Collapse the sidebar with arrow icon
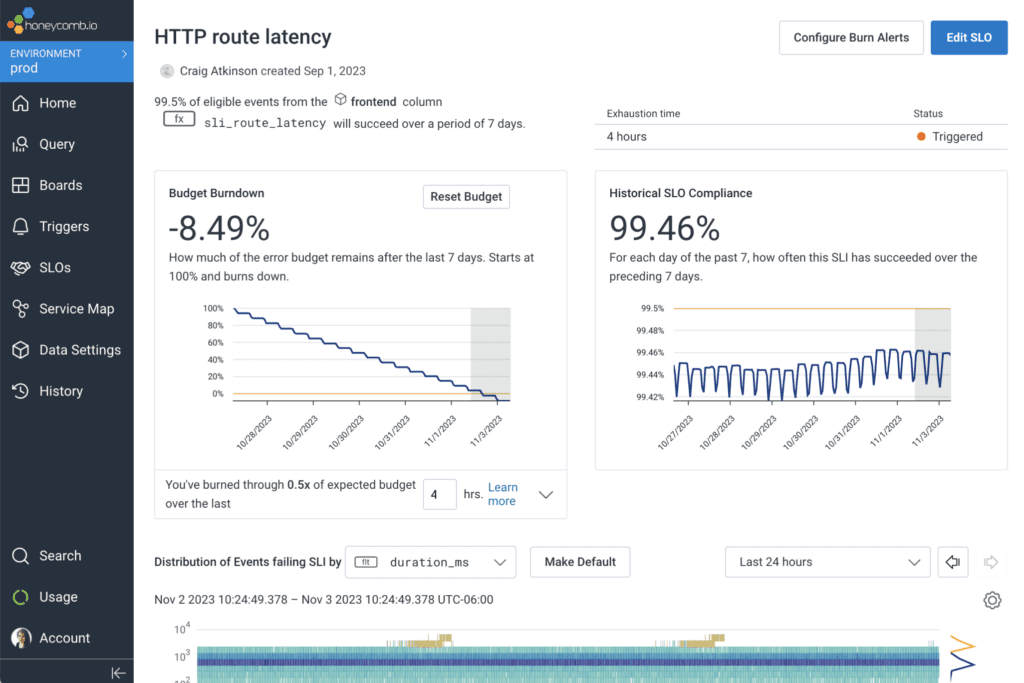 pos(118,673)
